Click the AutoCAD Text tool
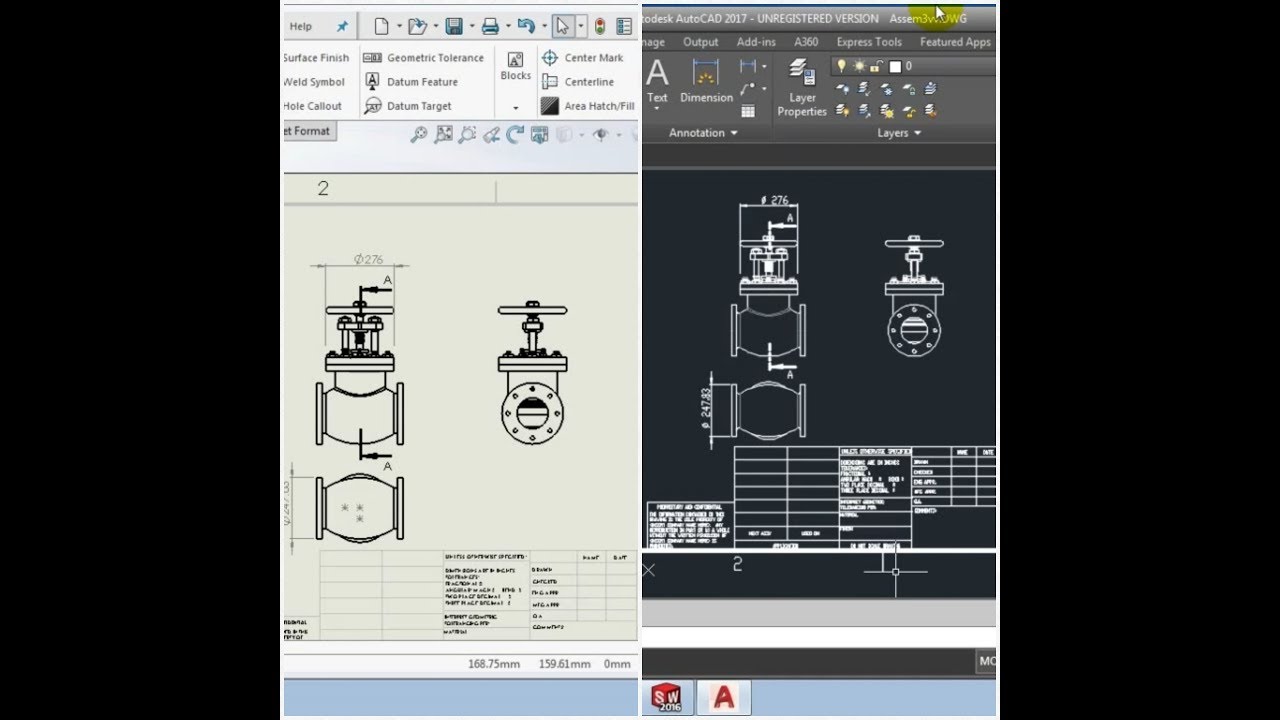This screenshot has width=1280, height=720. (657, 82)
